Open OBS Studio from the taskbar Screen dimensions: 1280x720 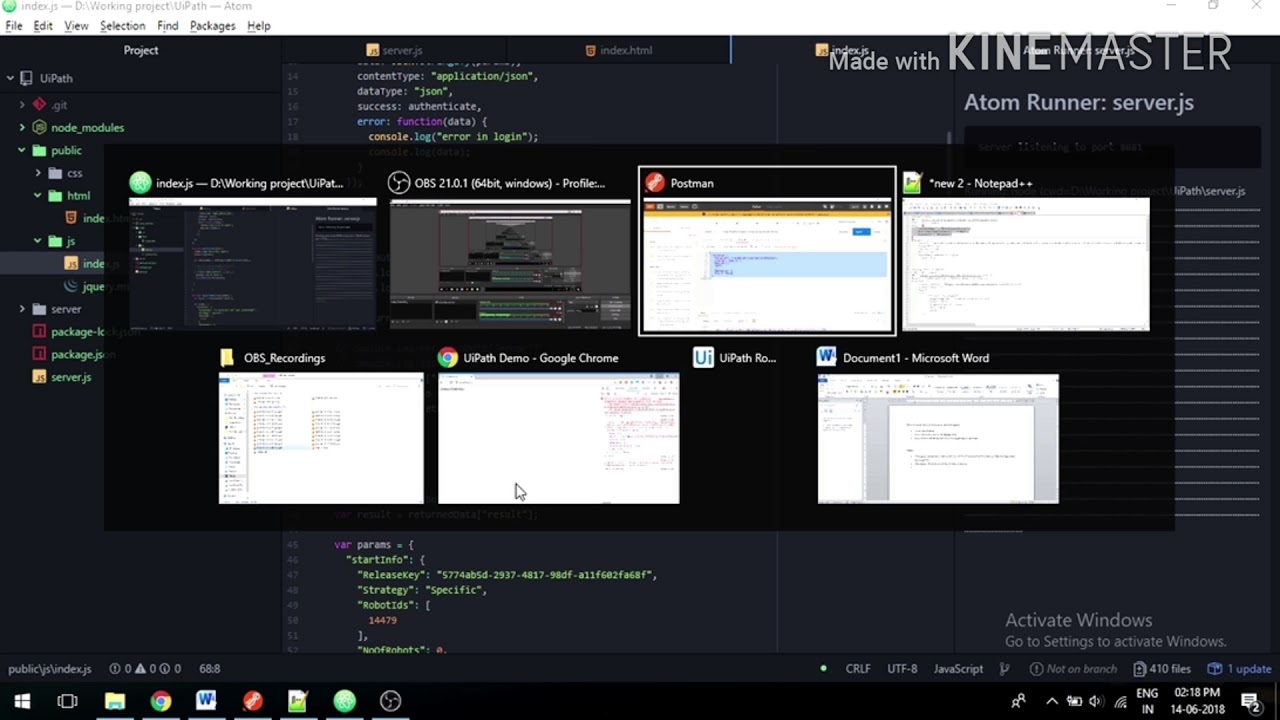pos(390,701)
